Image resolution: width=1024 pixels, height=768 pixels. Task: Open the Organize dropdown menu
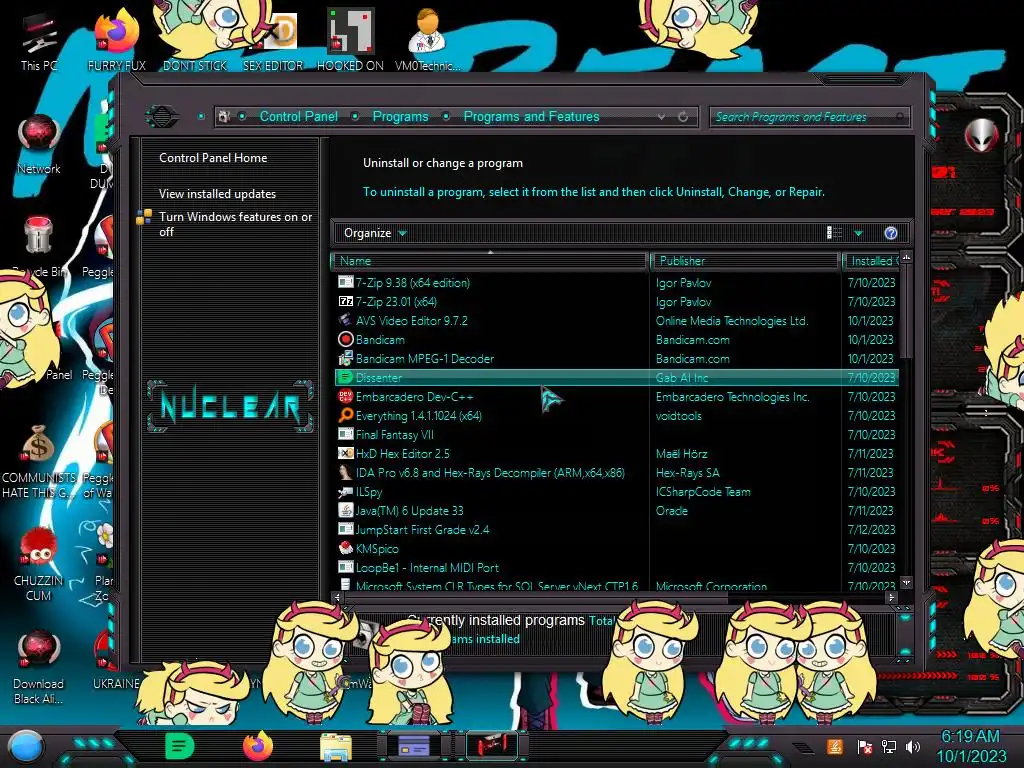point(375,233)
